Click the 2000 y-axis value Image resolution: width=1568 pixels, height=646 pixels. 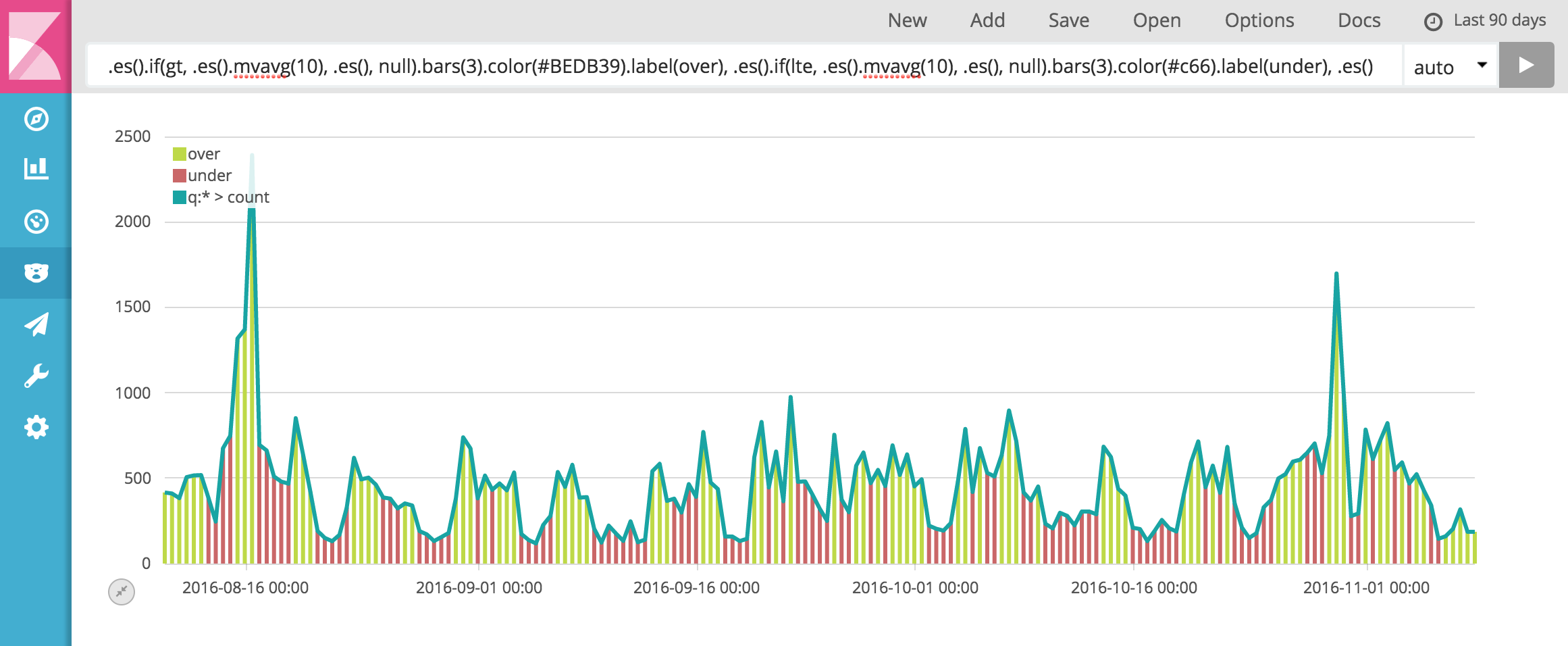point(132,222)
